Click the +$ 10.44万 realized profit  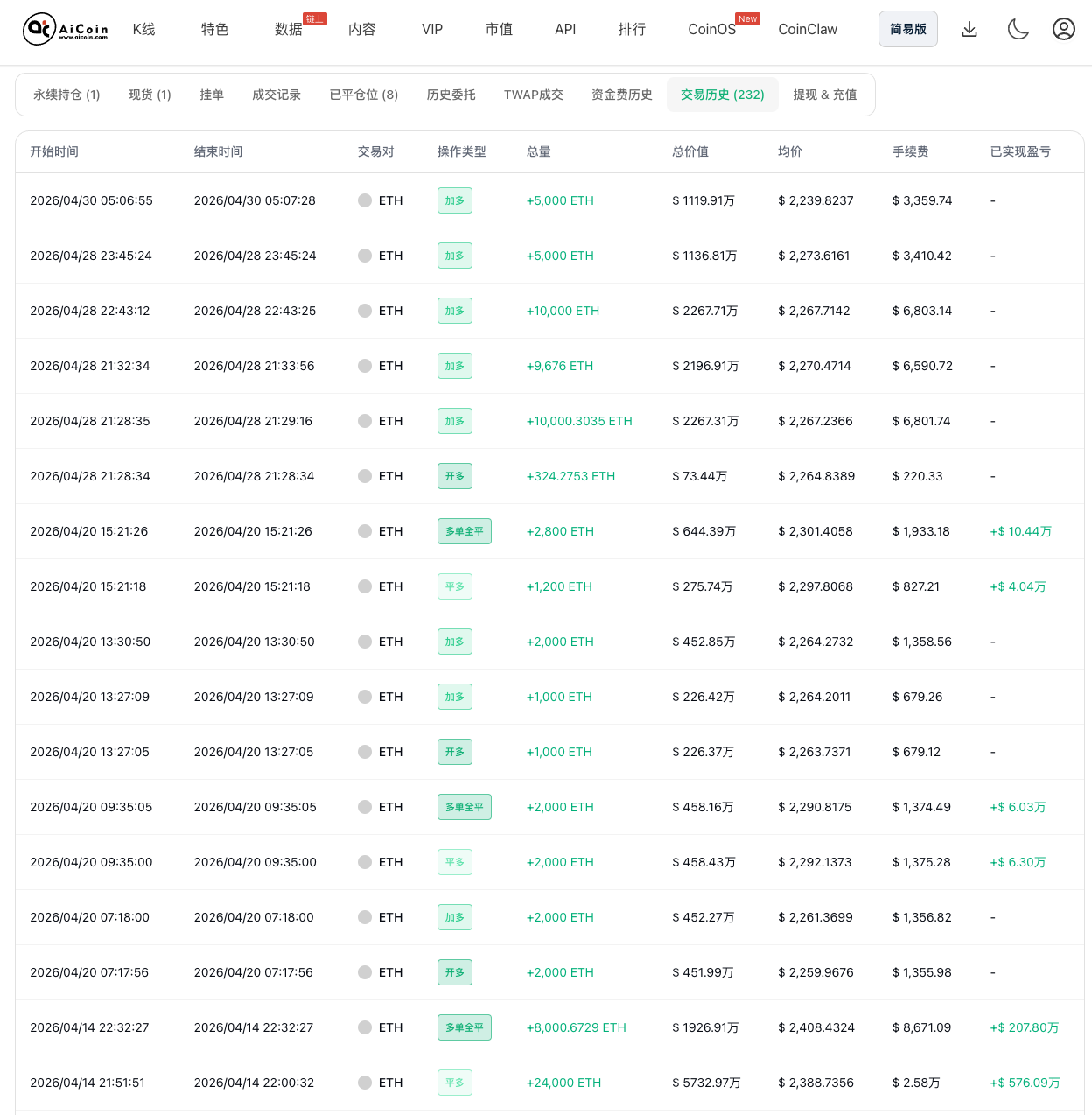(x=1021, y=531)
